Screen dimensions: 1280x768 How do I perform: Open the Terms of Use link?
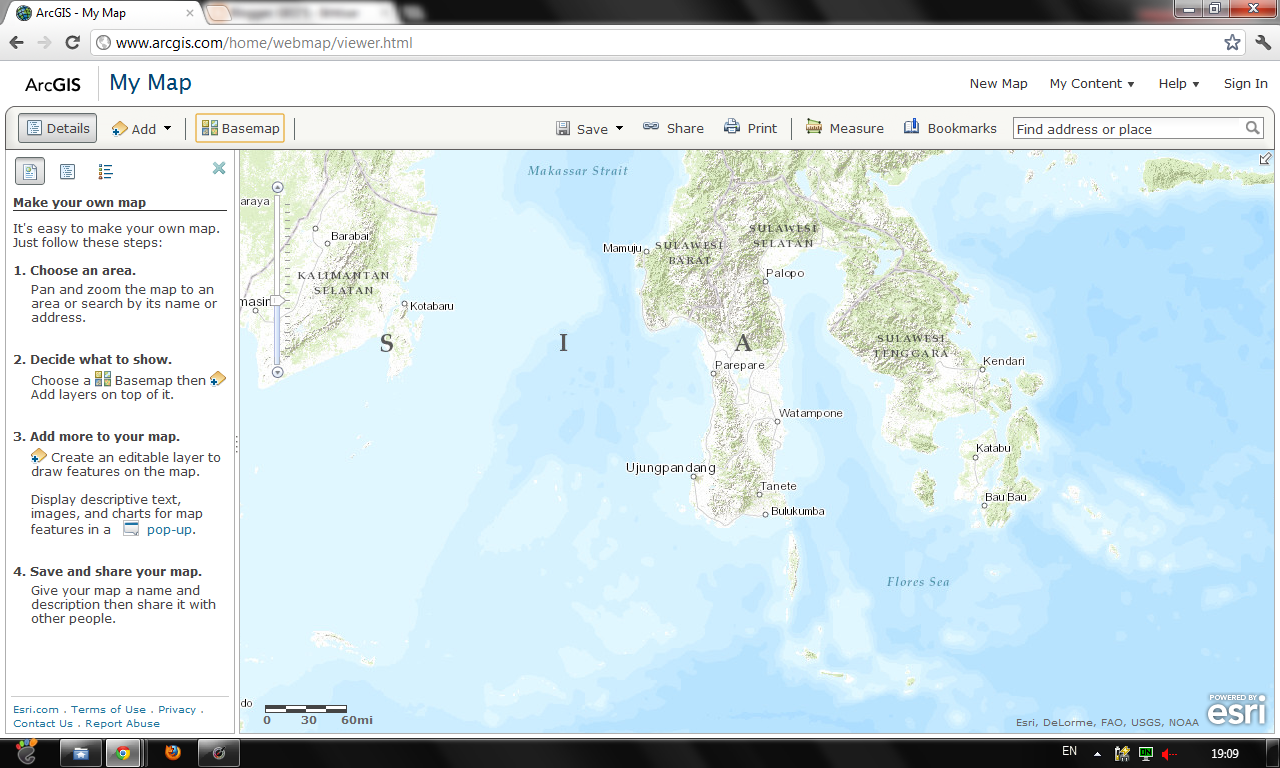(107, 709)
